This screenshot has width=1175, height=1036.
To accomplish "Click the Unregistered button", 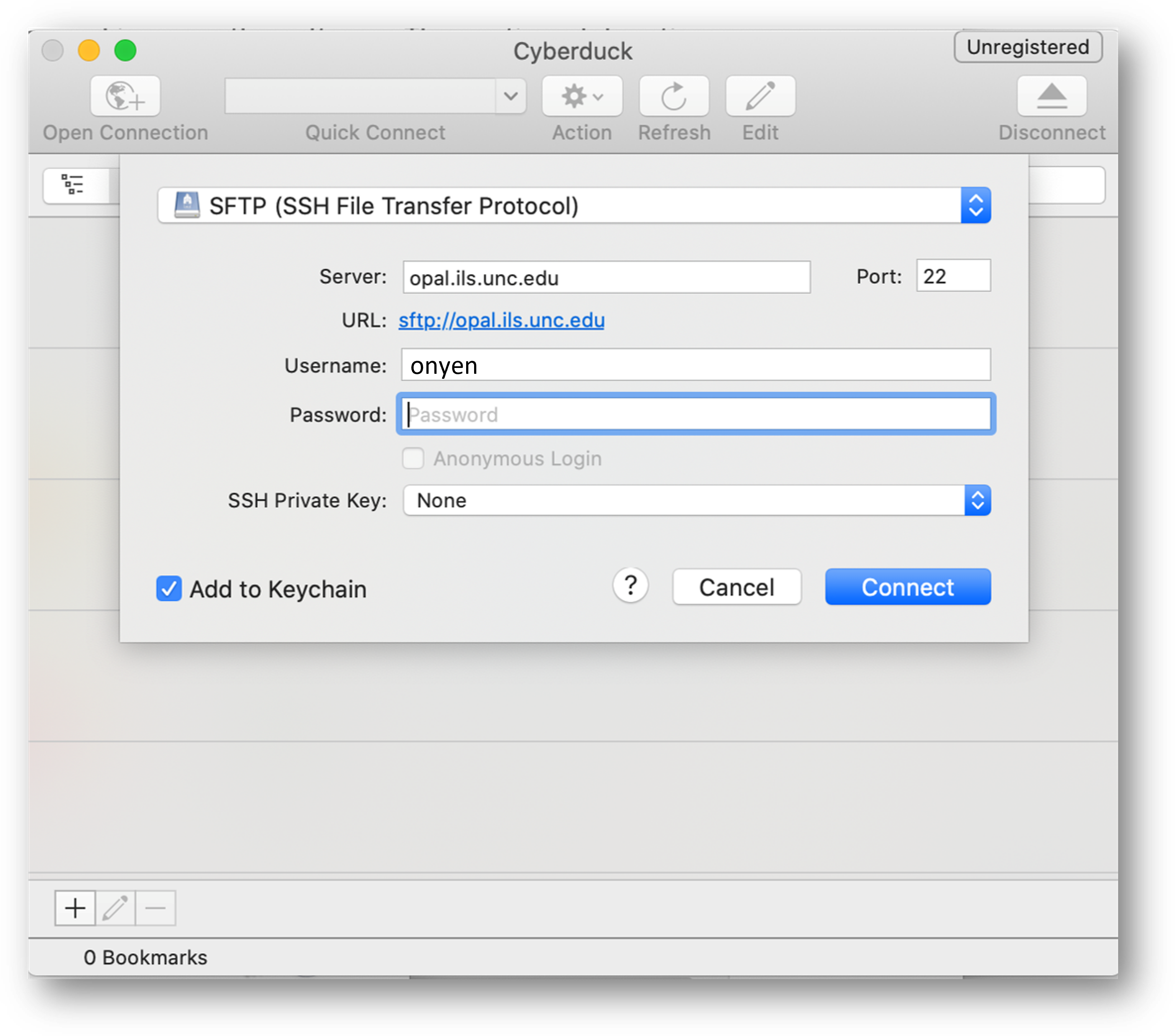I will (1028, 47).
